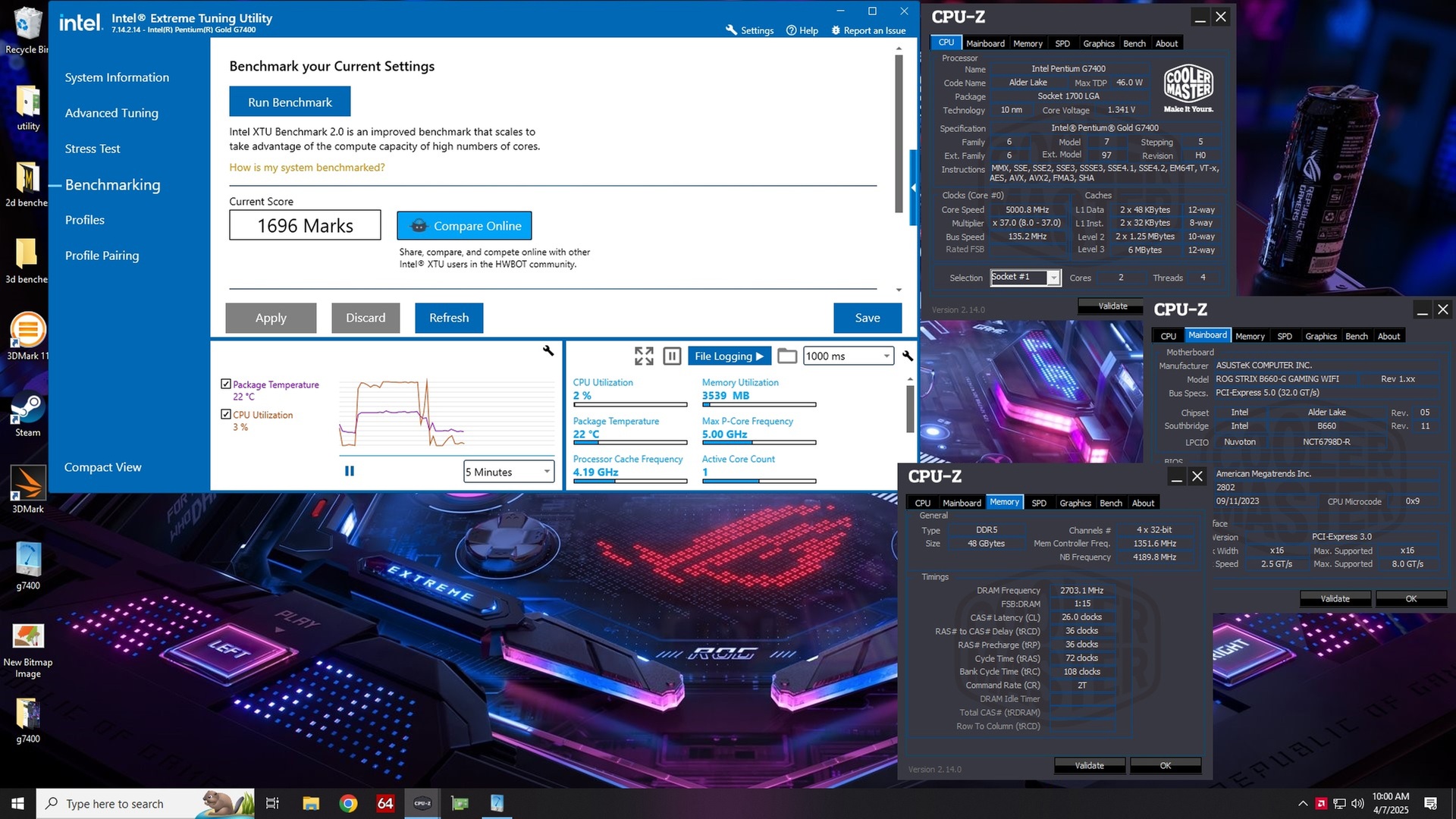This screenshot has width=1456, height=819.
Task: Click OK in the Mainboard CPU-Z window
Action: coord(1410,598)
